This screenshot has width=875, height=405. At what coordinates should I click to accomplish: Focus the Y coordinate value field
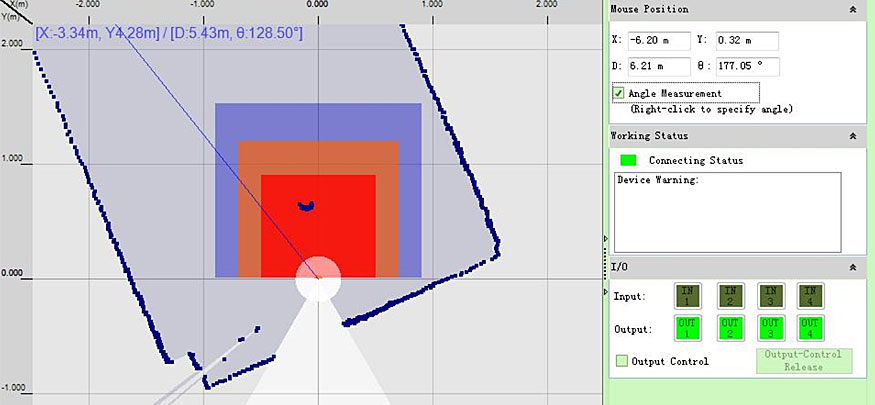747,41
